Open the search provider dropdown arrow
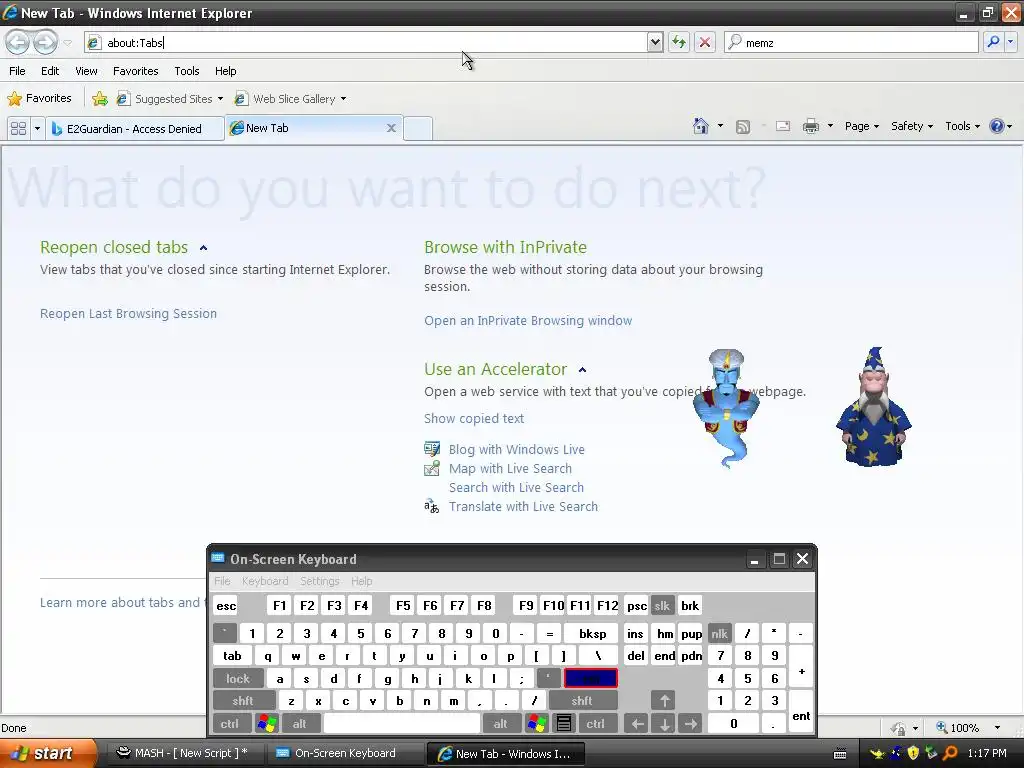 (1010, 42)
